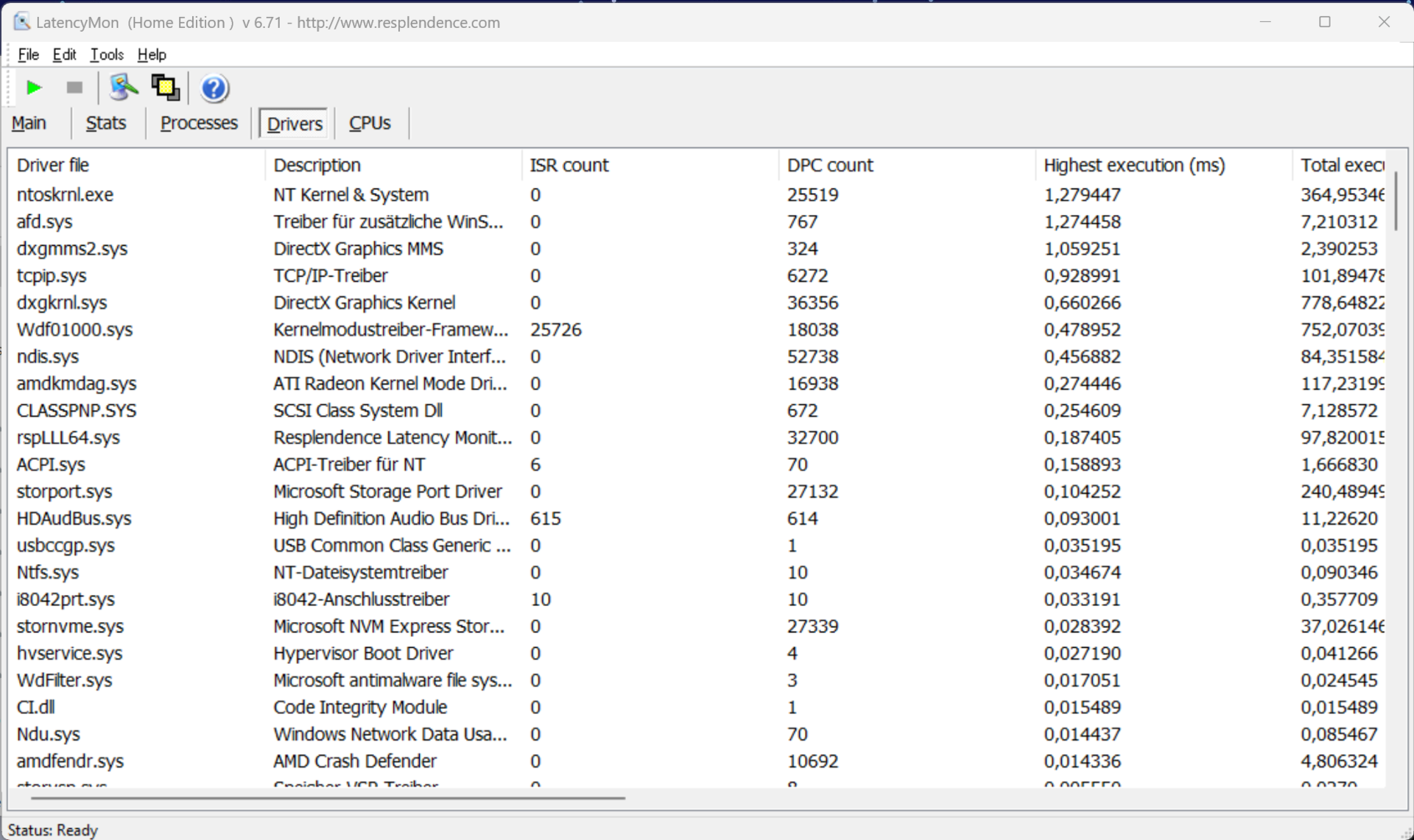Open the options wizard icon in the toolbar
This screenshot has width=1414, height=840.
pyautogui.click(x=123, y=88)
